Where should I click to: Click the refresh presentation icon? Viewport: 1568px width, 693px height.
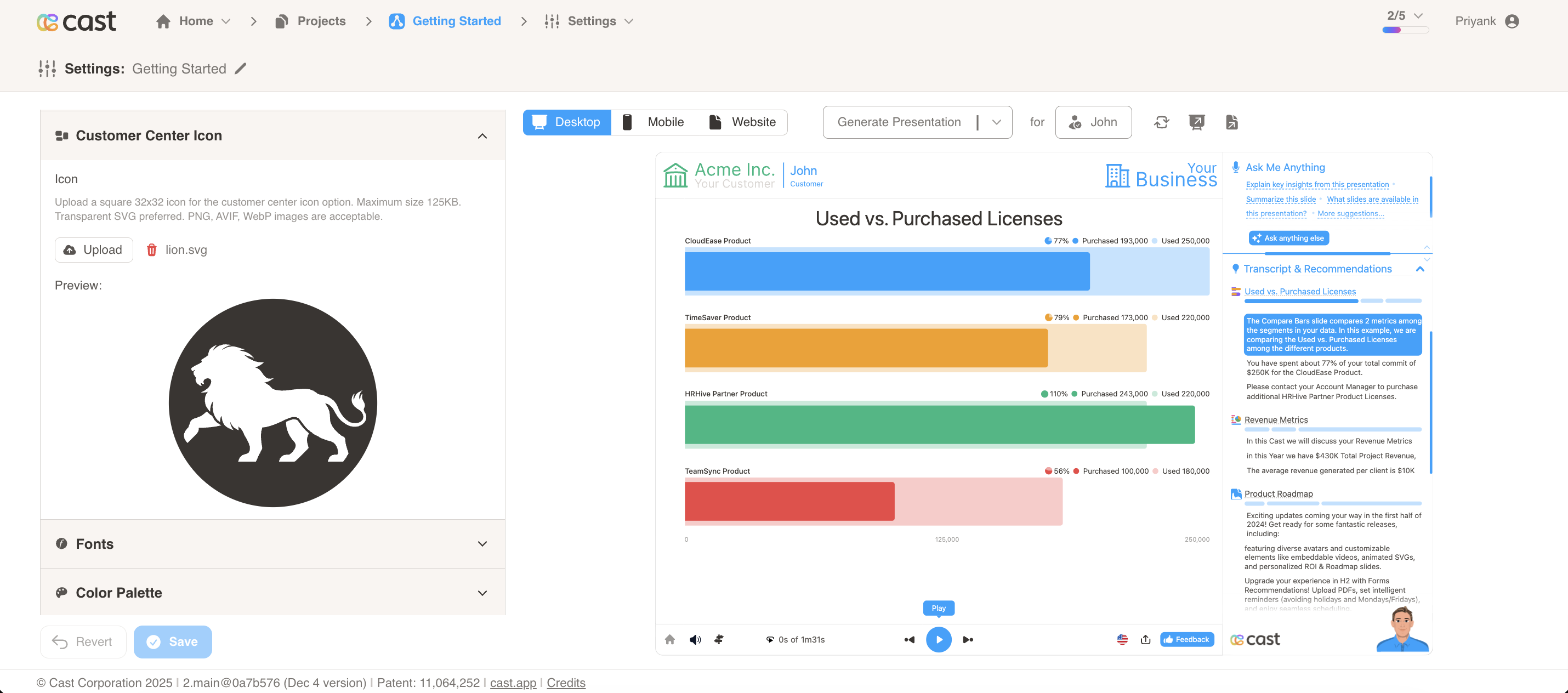coord(1161,122)
